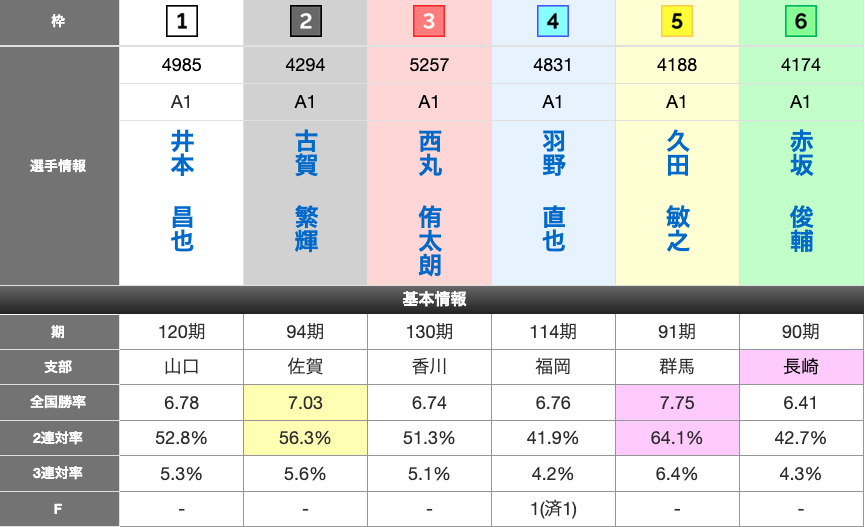Click the green lane 6 number badge
This screenshot has width=865, height=527.
pyautogui.click(x=801, y=21)
